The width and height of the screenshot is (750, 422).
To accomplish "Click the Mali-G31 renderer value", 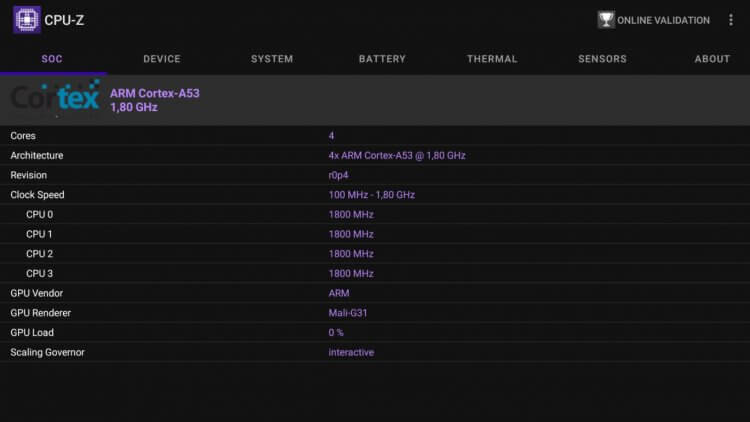I will 348,312.
